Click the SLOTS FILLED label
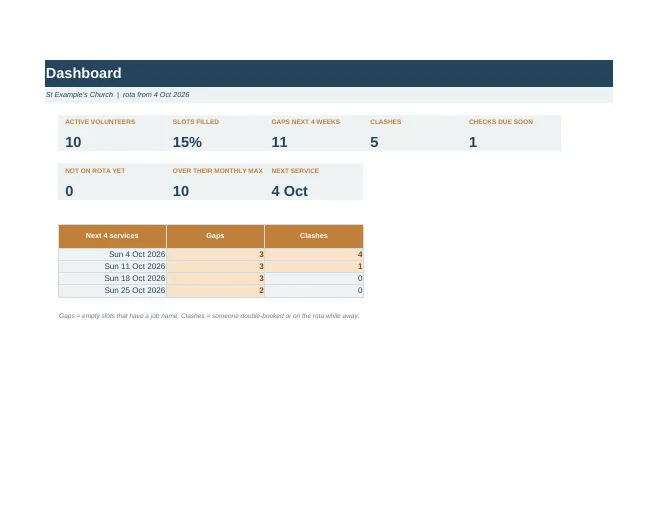 coord(196,122)
